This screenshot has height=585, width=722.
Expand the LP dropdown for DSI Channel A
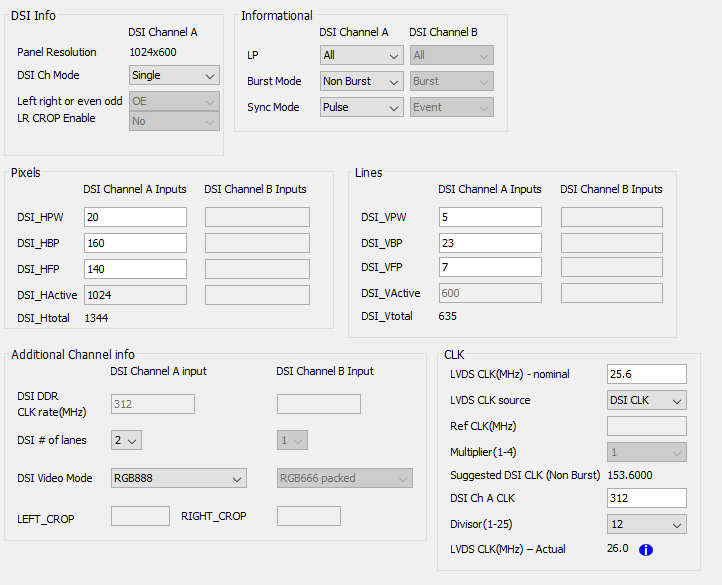click(360, 55)
